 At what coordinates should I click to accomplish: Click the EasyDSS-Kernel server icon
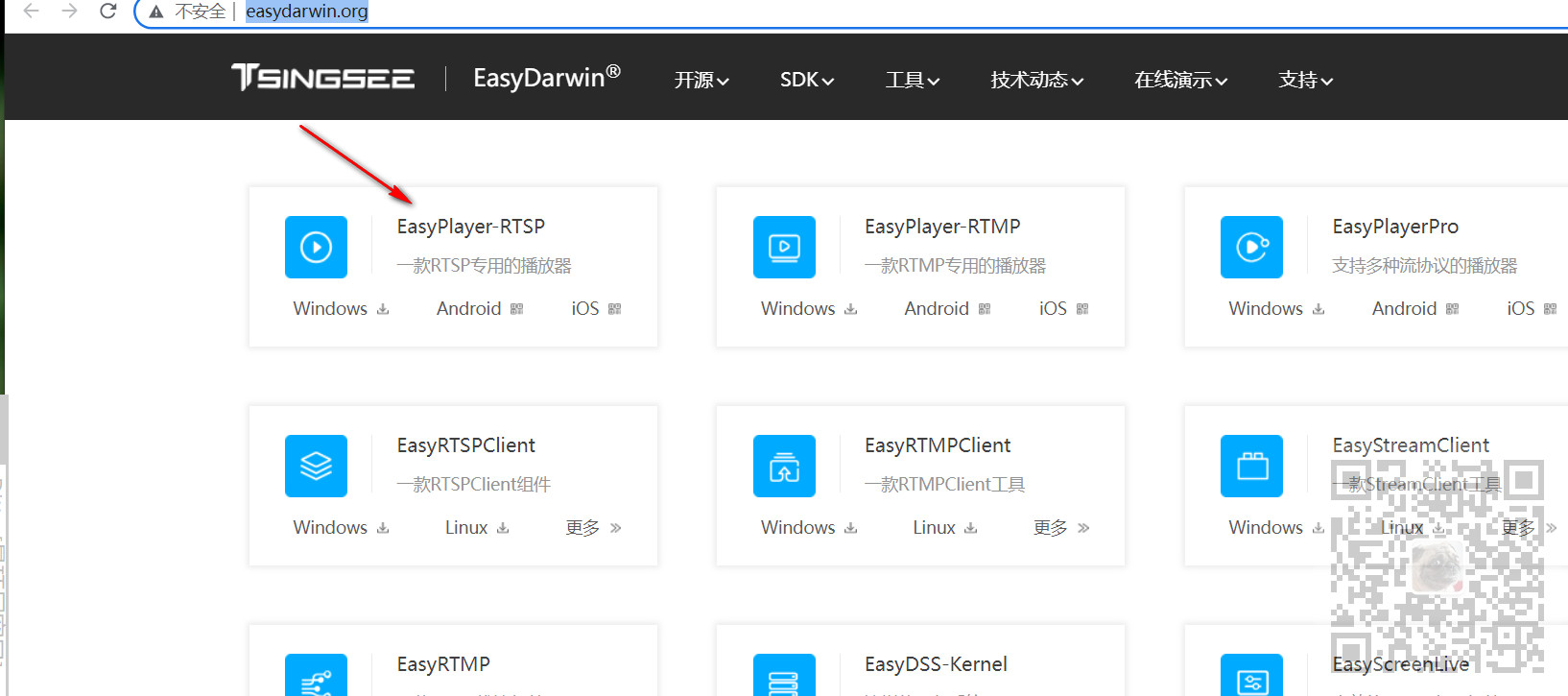pyautogui.click(x=784, y=675)
